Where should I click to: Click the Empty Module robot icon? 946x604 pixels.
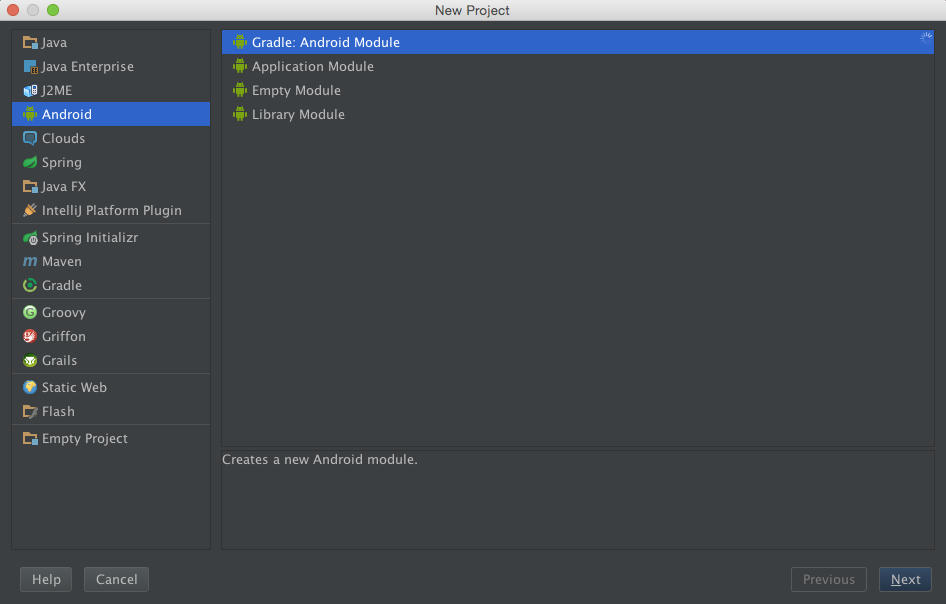click(240, 90)
